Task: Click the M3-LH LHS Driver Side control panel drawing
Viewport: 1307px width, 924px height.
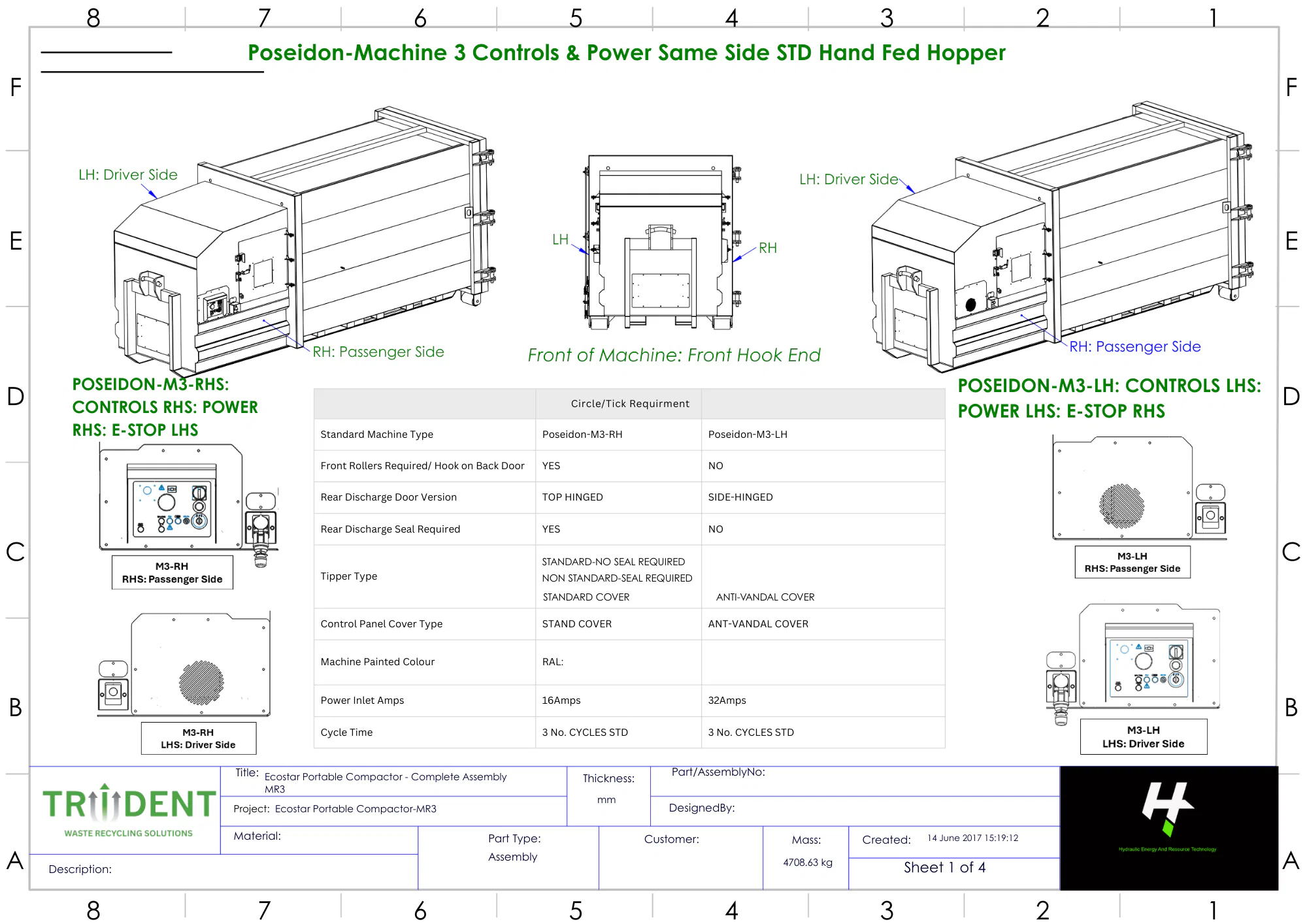Action: [1148, 667]
